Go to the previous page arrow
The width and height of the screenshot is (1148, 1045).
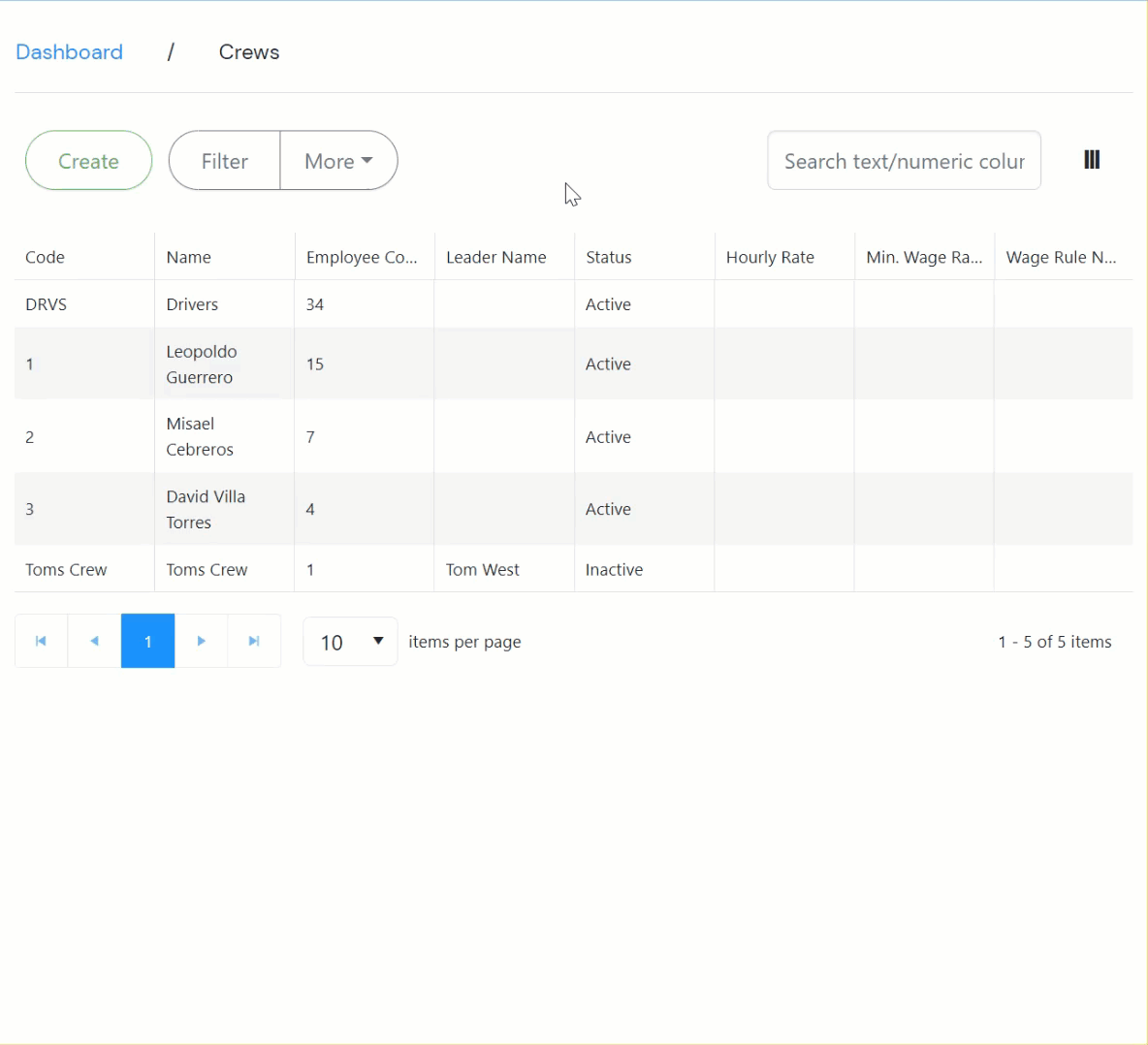[94, 641]
